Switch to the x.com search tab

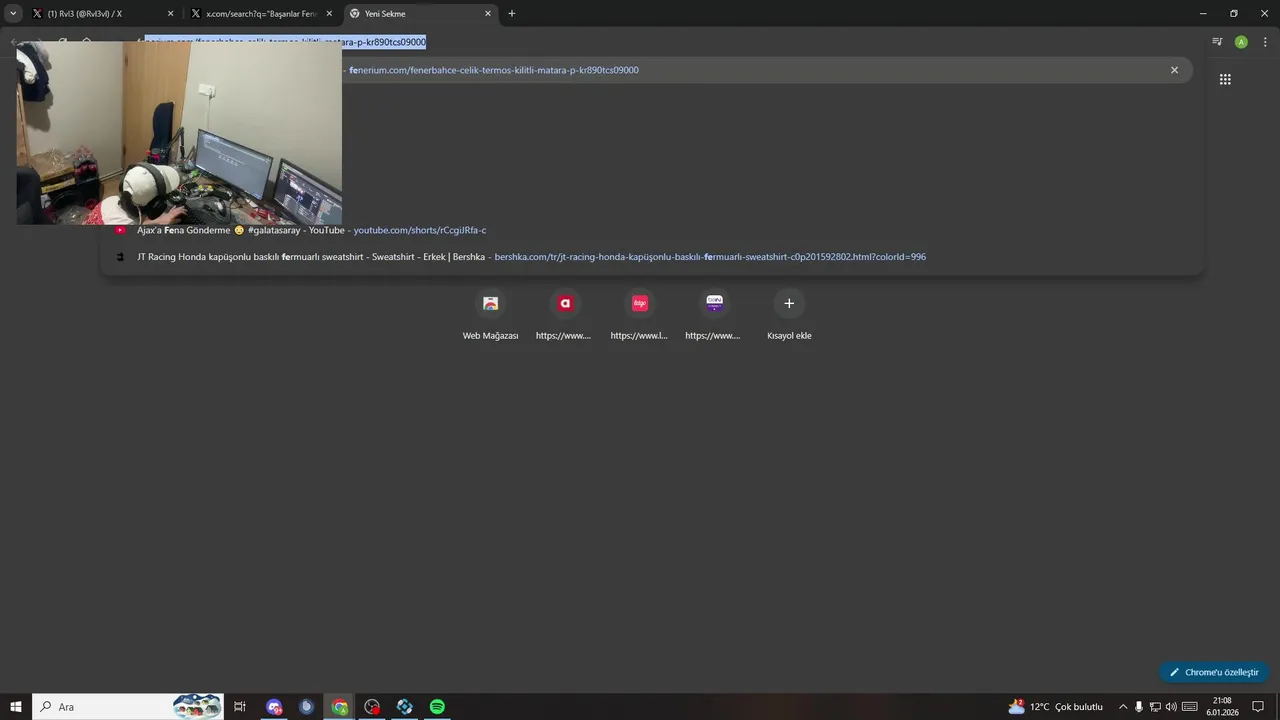pyautogui.click(x=263, y=14)
